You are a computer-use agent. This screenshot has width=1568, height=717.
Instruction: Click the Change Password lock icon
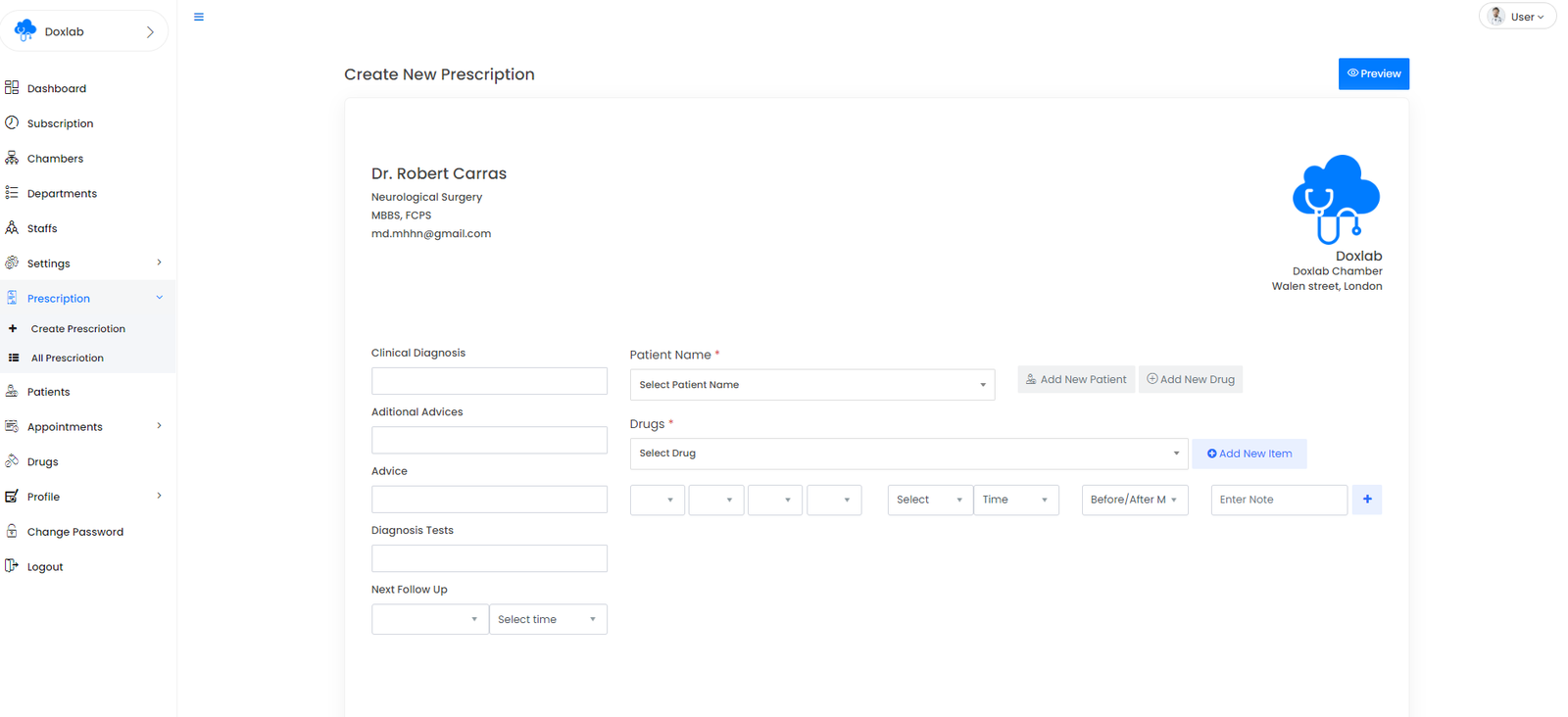click(12, 531)
